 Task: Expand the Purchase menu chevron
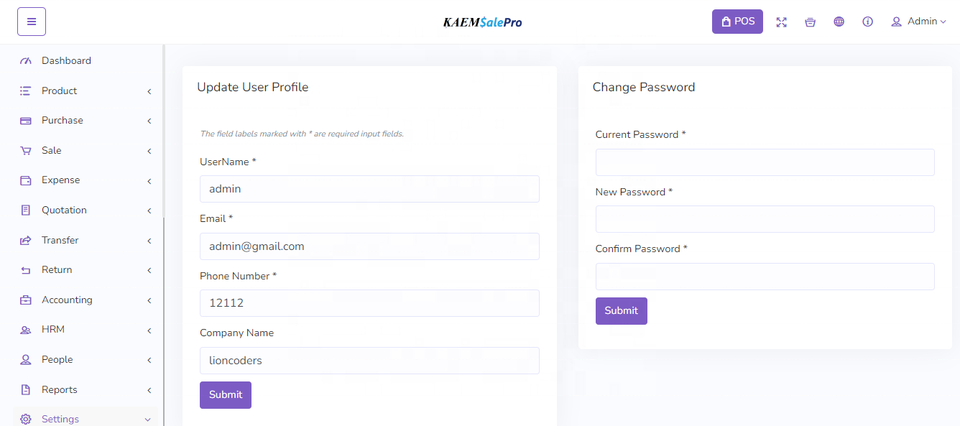click(x=149, y=121)
